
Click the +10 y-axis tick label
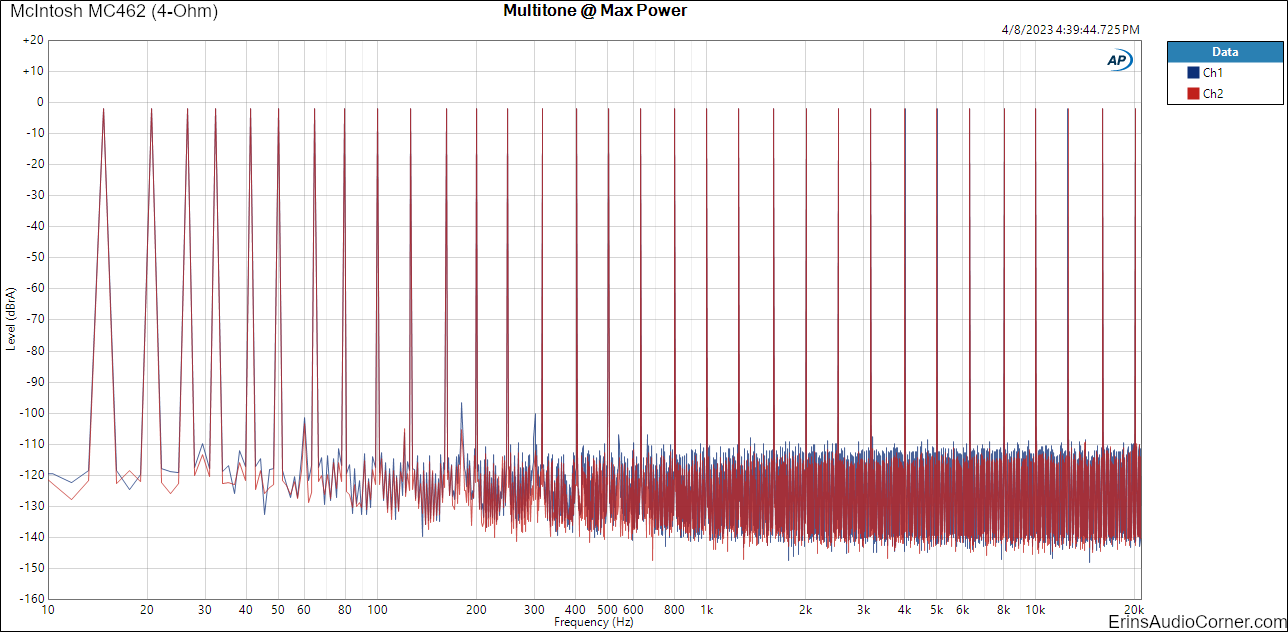tap(33, 71)
